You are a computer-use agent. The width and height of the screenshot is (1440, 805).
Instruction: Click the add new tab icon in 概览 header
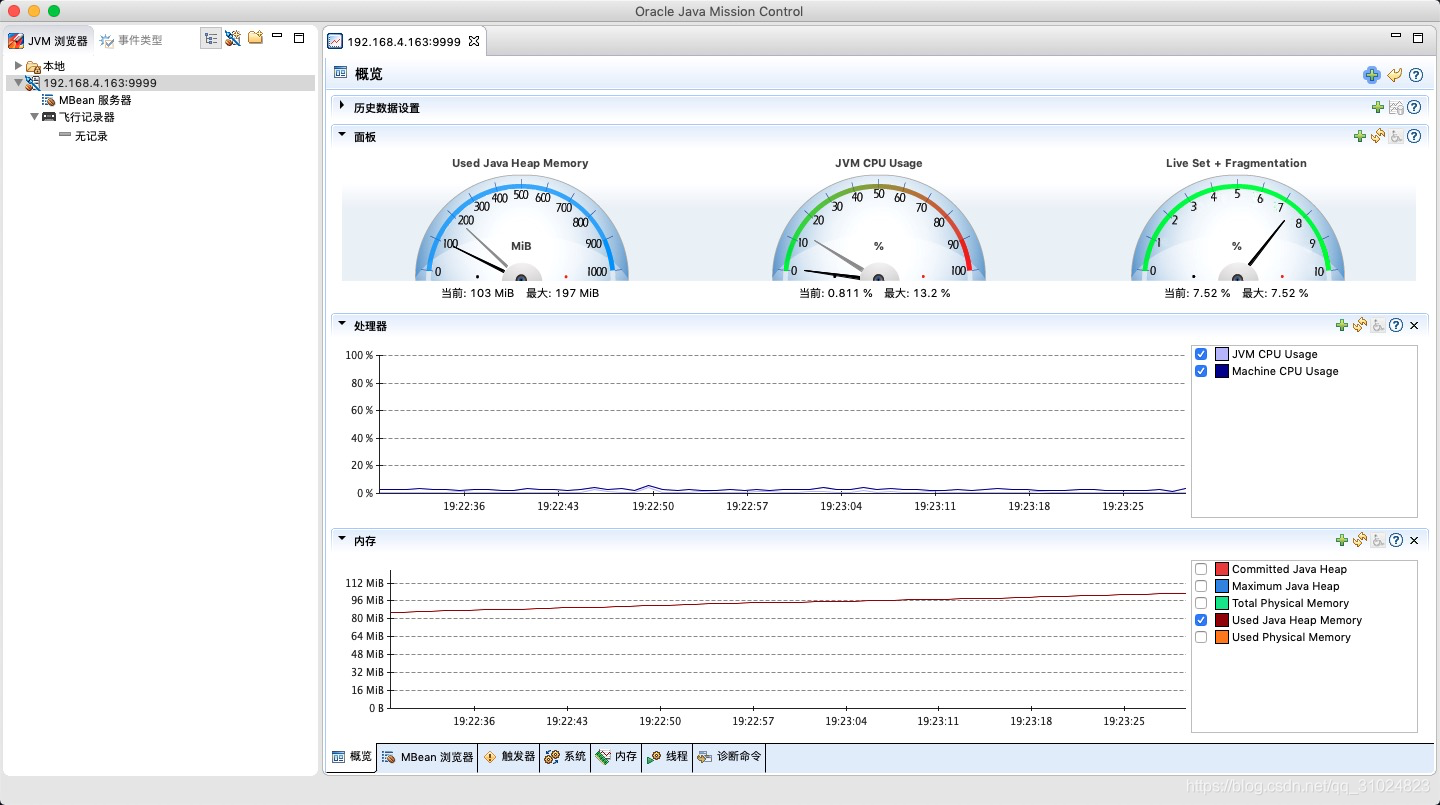pos(1371,75)
